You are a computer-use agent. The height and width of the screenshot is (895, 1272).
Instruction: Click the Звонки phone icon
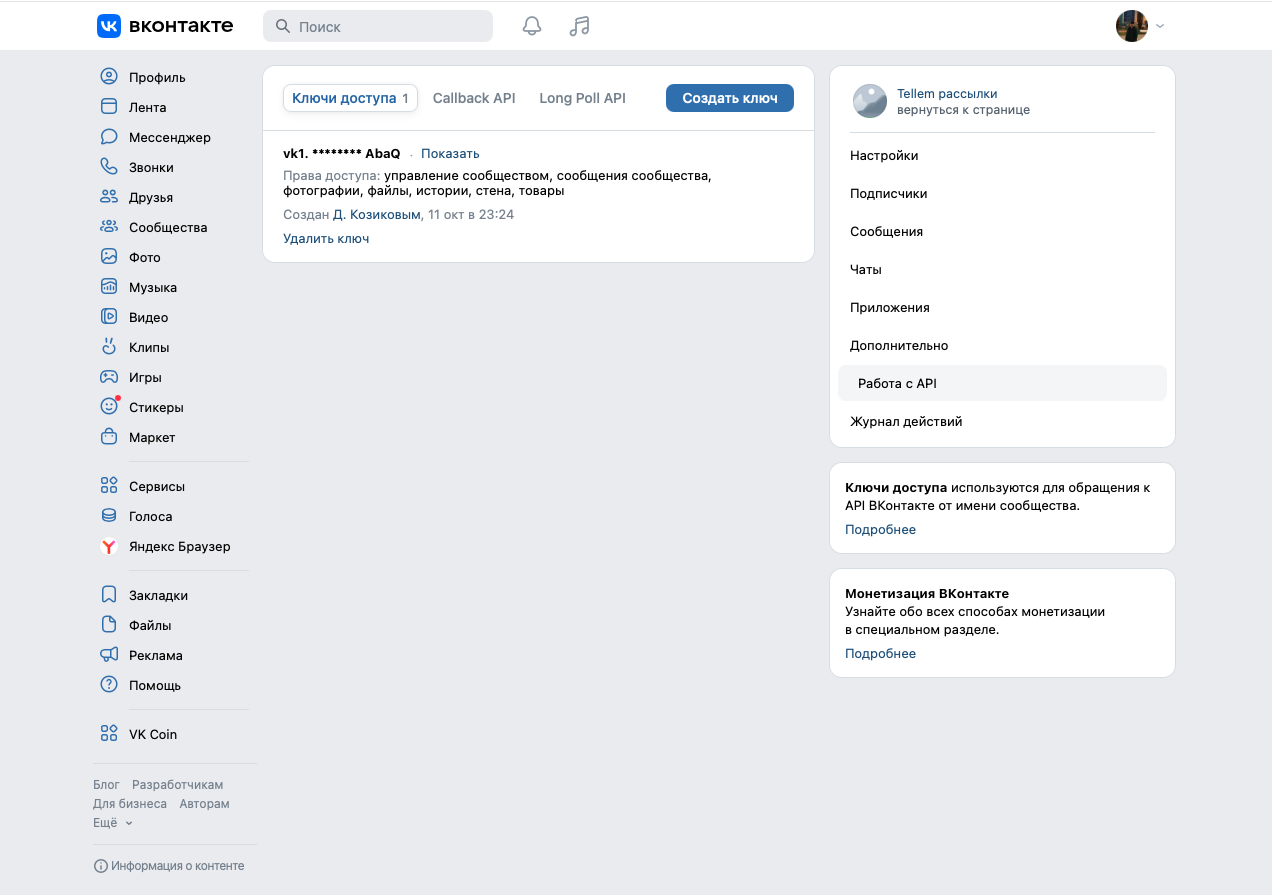coord(109,167)
